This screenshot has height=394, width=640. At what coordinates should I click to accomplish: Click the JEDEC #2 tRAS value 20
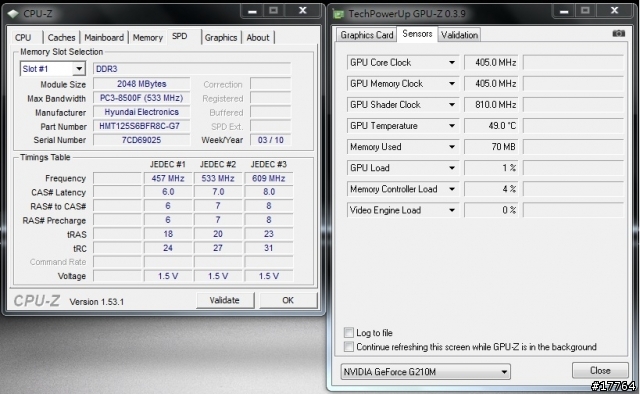pyautogui.click(x=218, y=234)
